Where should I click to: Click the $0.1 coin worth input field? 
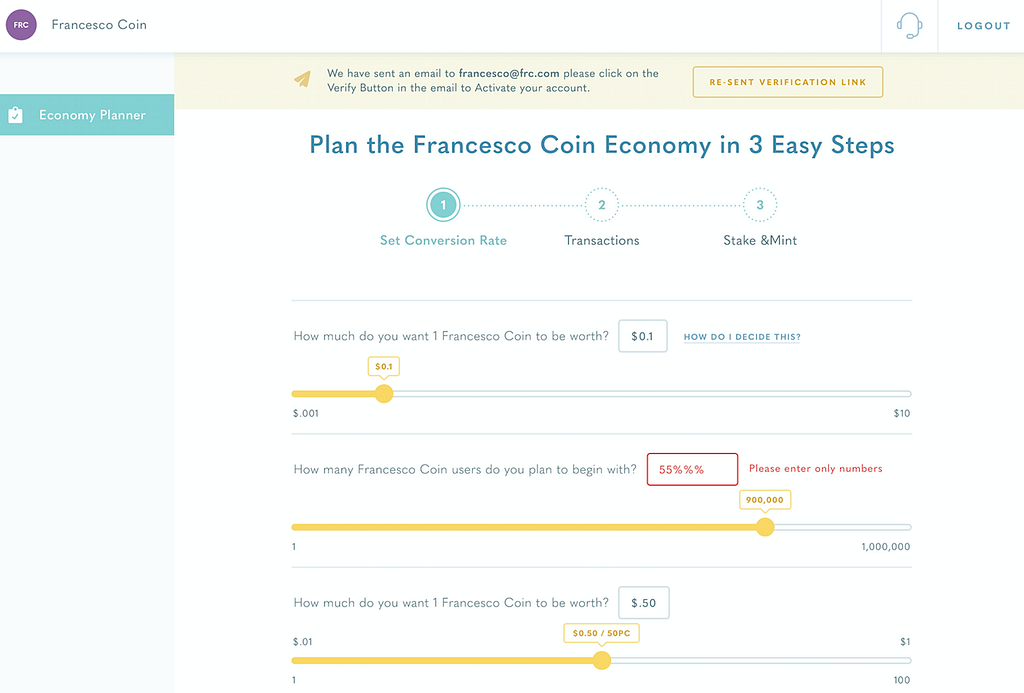(643, 336)
